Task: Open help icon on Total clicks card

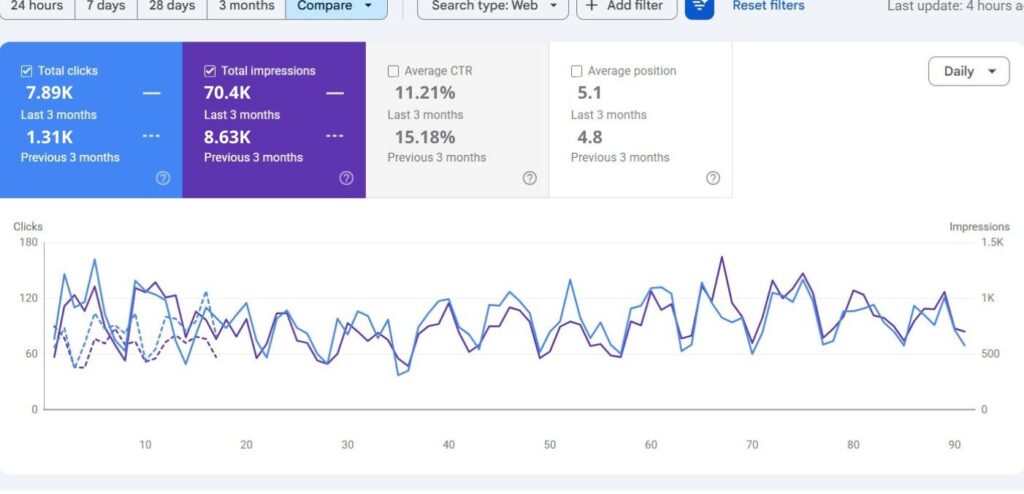Action: pos(163,178)
